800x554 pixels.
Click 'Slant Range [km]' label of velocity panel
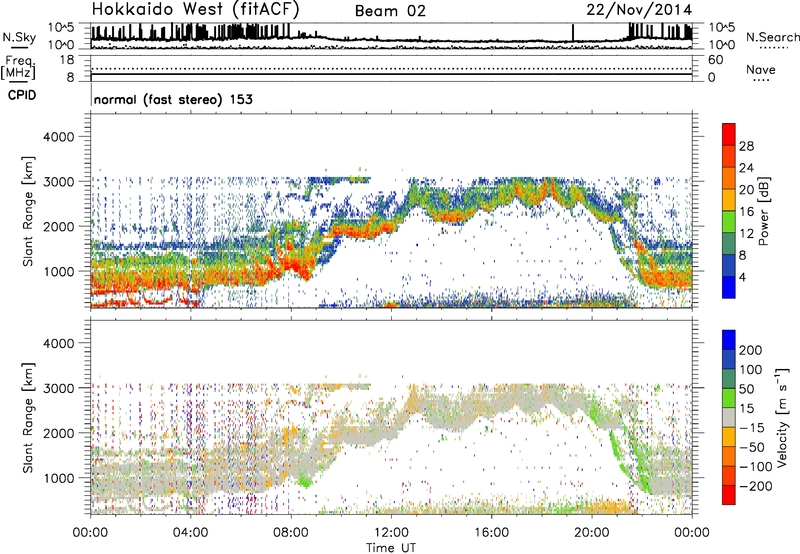coord(28,418)
